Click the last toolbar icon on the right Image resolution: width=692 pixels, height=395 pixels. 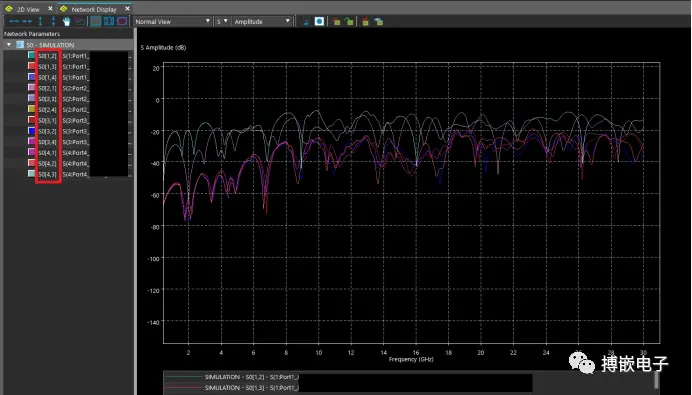click(x=378, y=21)
